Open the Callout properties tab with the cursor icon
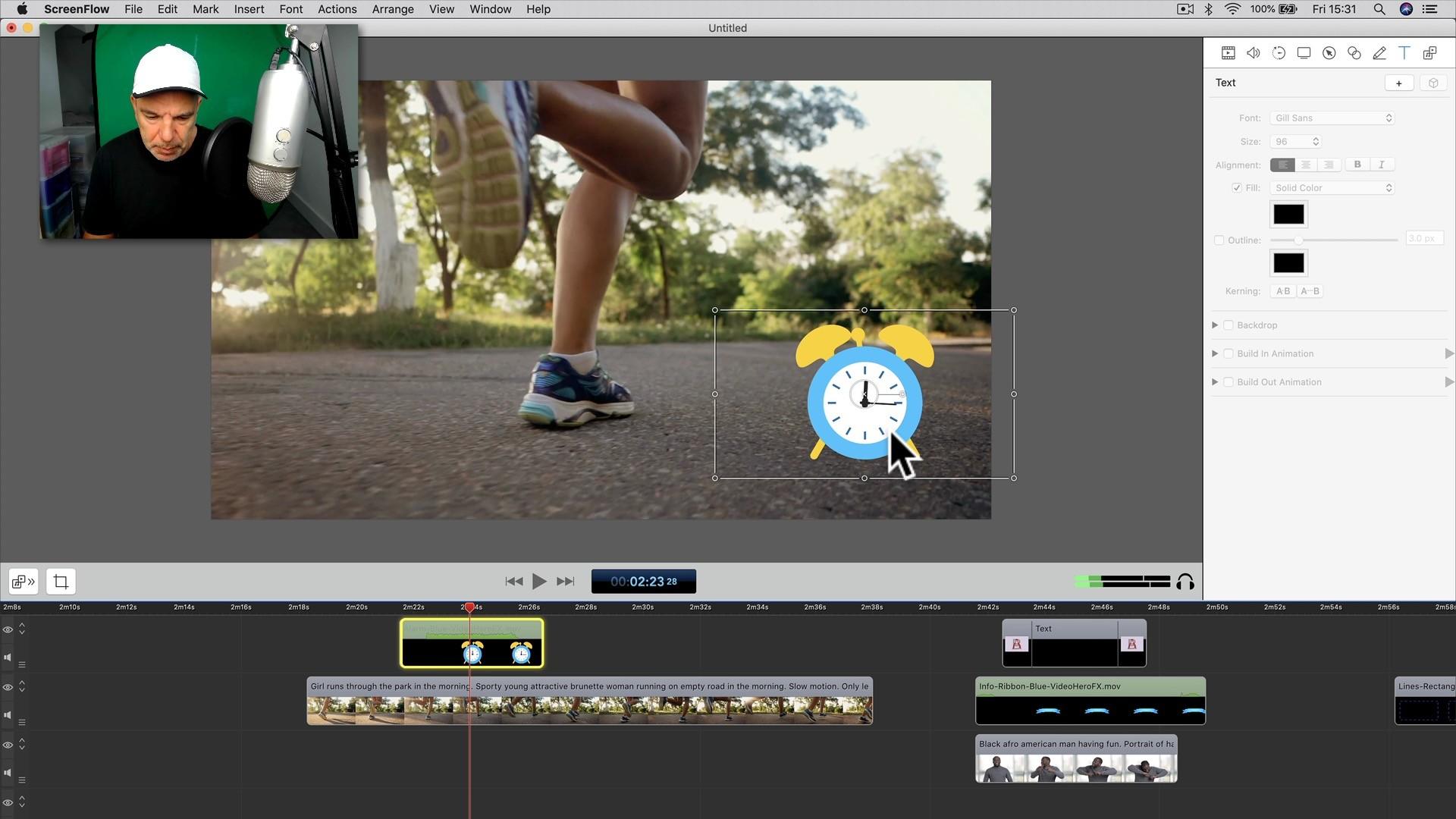Screen dimensions: 1456x819 click(1329, 53)
